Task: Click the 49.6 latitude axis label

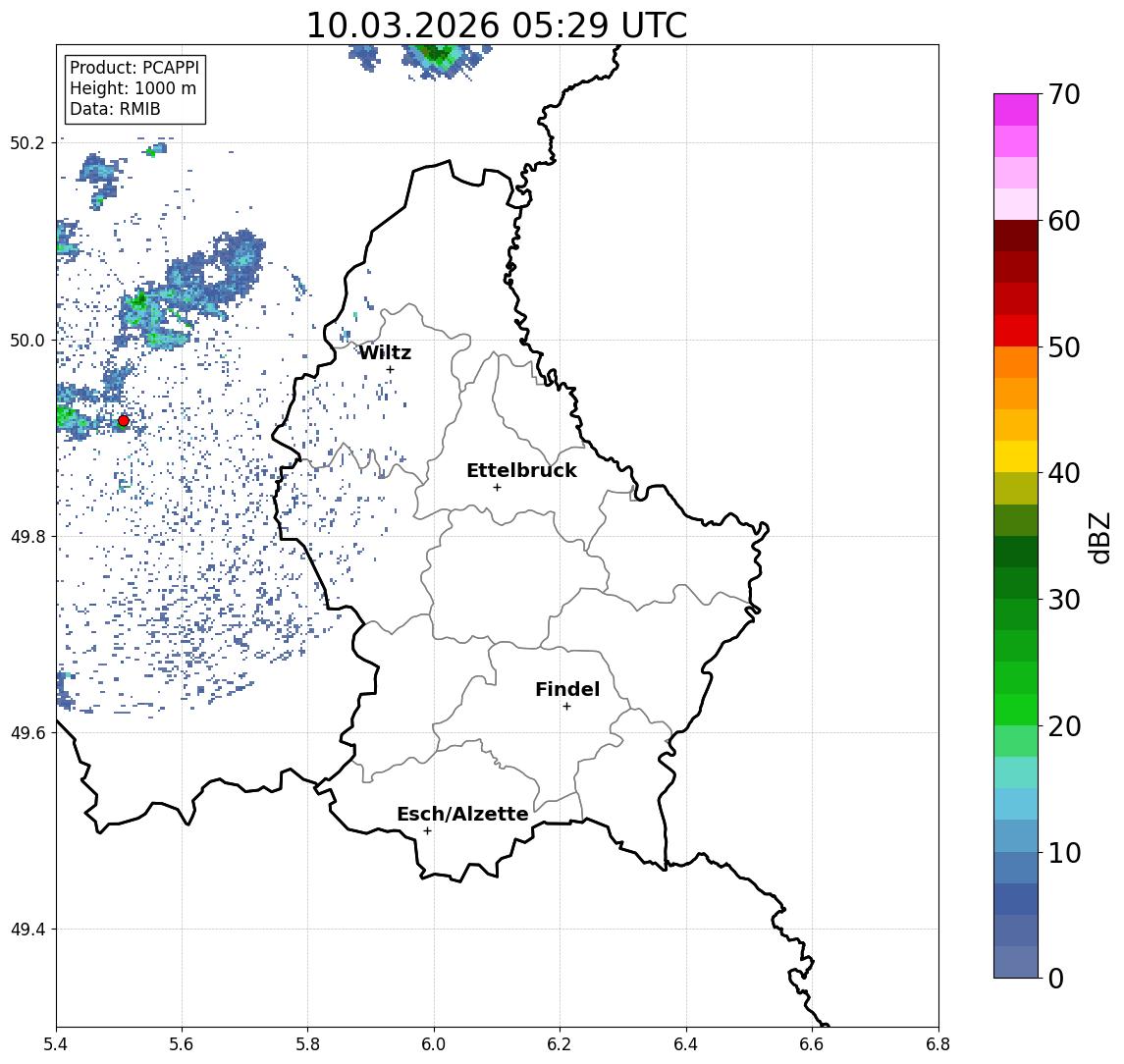Action: [27, 733]
